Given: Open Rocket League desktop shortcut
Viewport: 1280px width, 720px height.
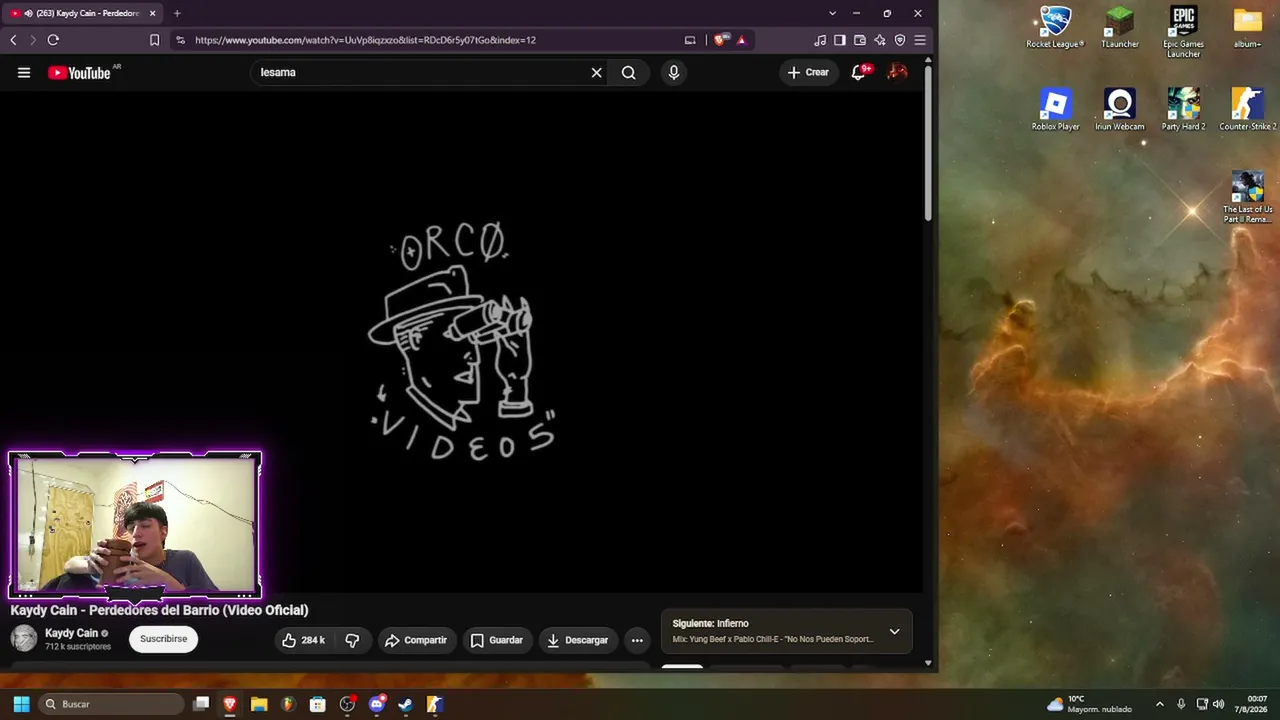Looking at the screenshot, I should pyautogui.click(x=1055, y=28).
